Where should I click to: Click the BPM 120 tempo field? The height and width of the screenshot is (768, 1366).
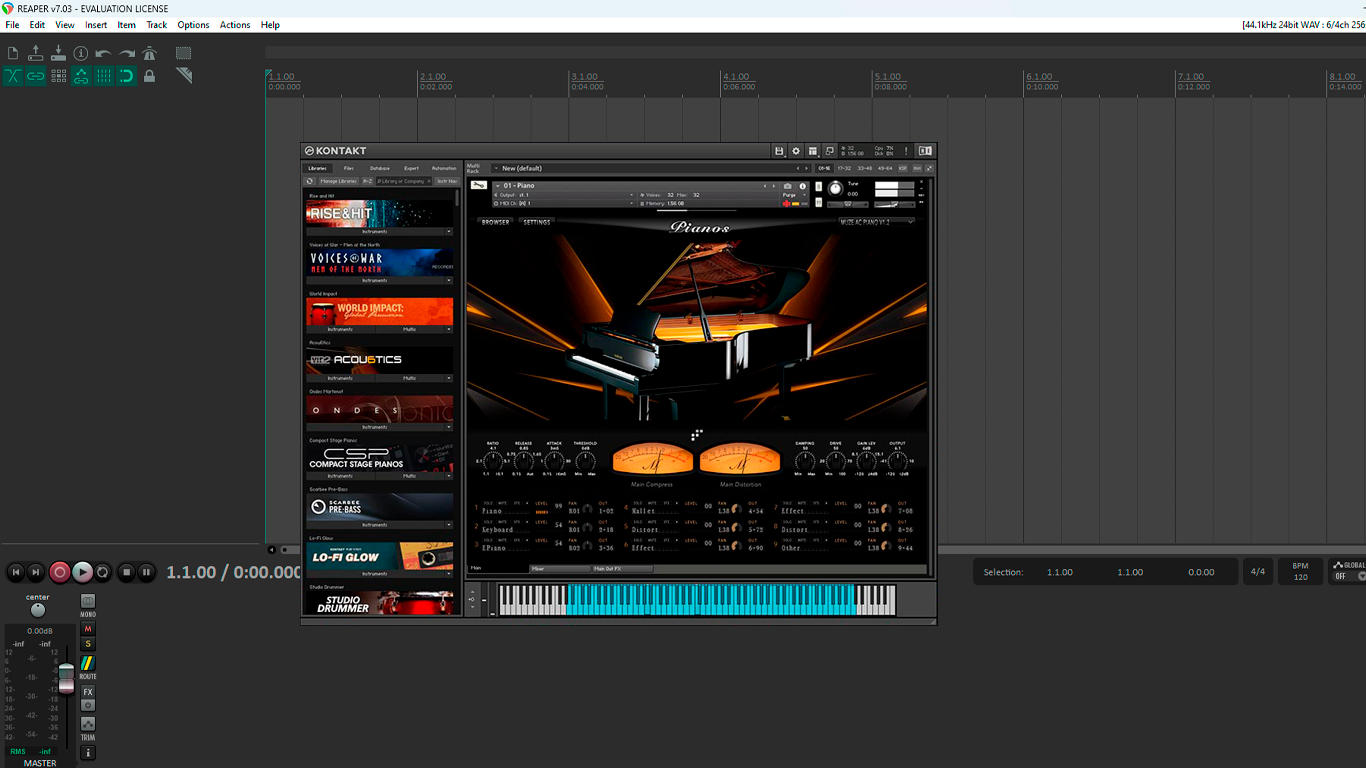(x=1300, y=572)
